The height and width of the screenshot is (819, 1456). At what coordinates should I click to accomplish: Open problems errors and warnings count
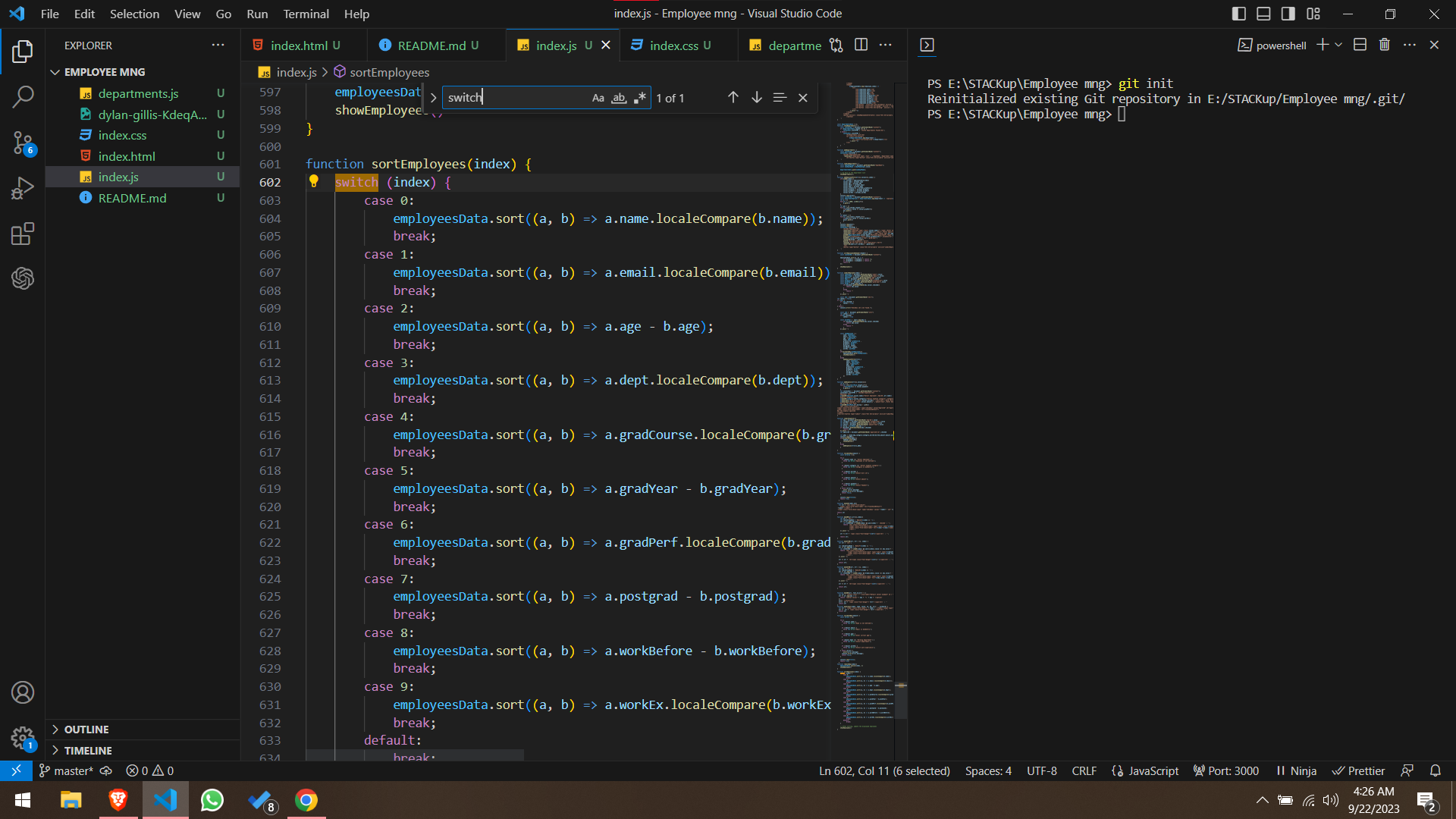(149, 770)
